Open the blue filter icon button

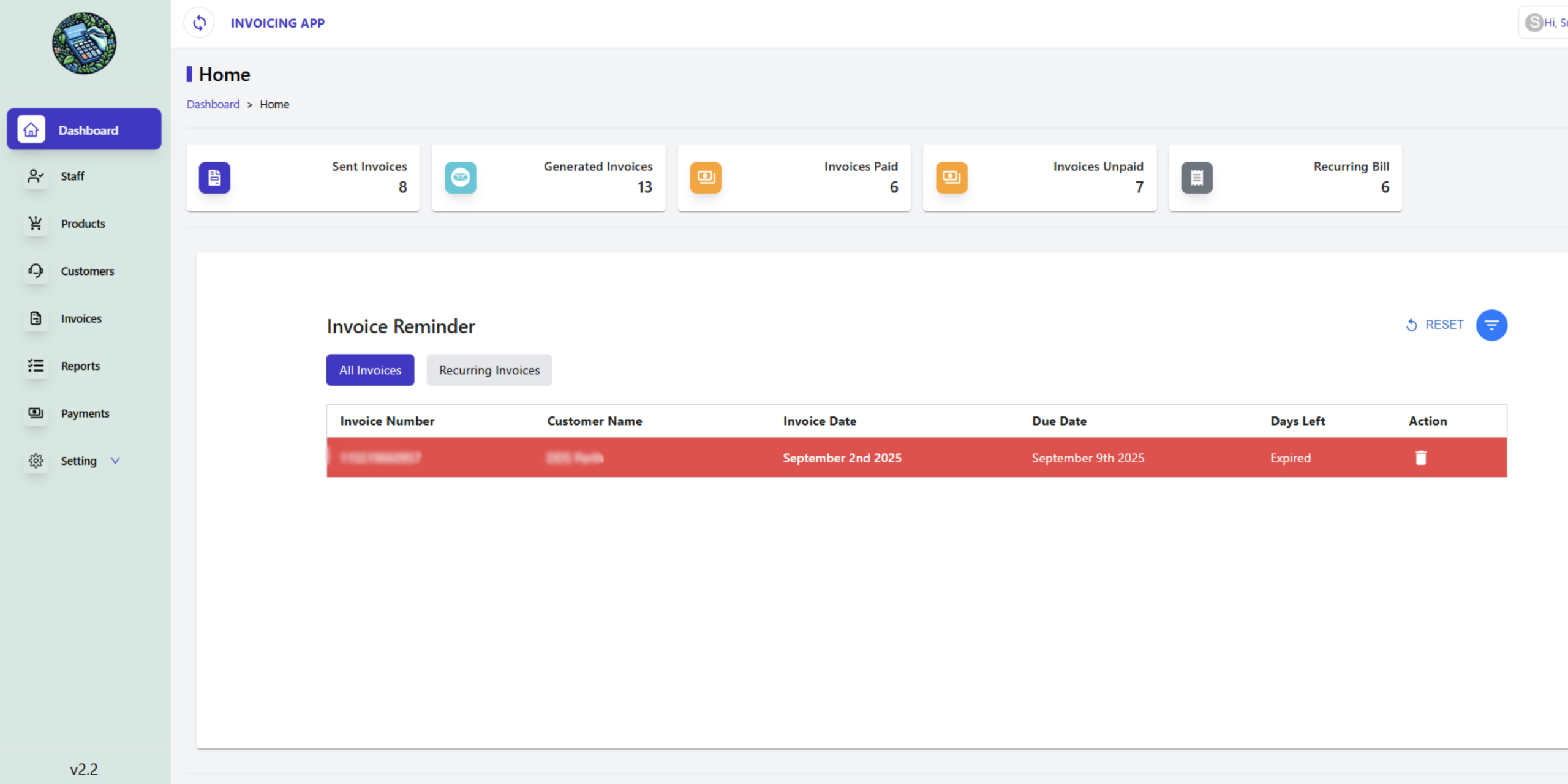[1491, 325]
